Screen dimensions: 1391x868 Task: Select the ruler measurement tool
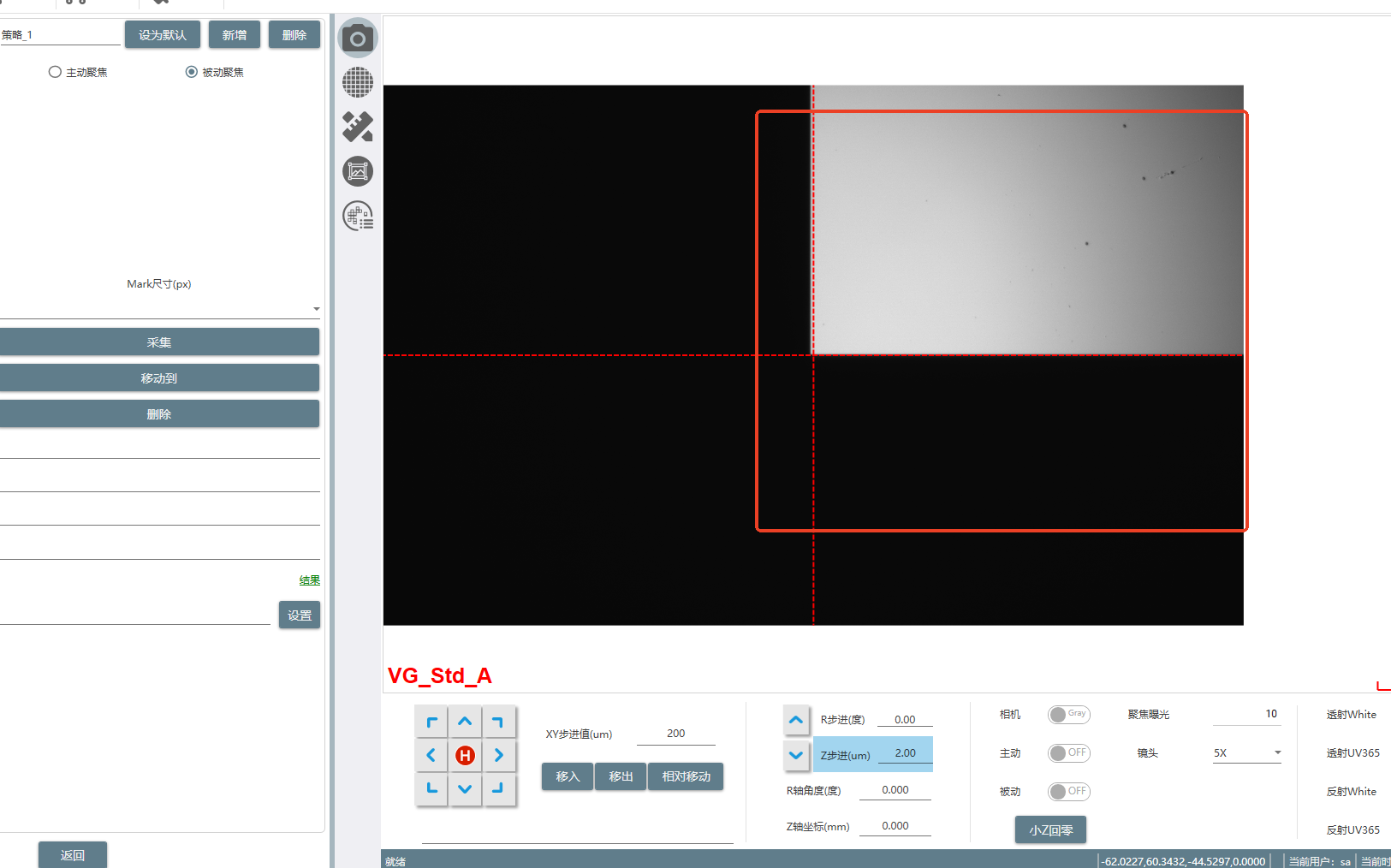[x=358, y=127]
